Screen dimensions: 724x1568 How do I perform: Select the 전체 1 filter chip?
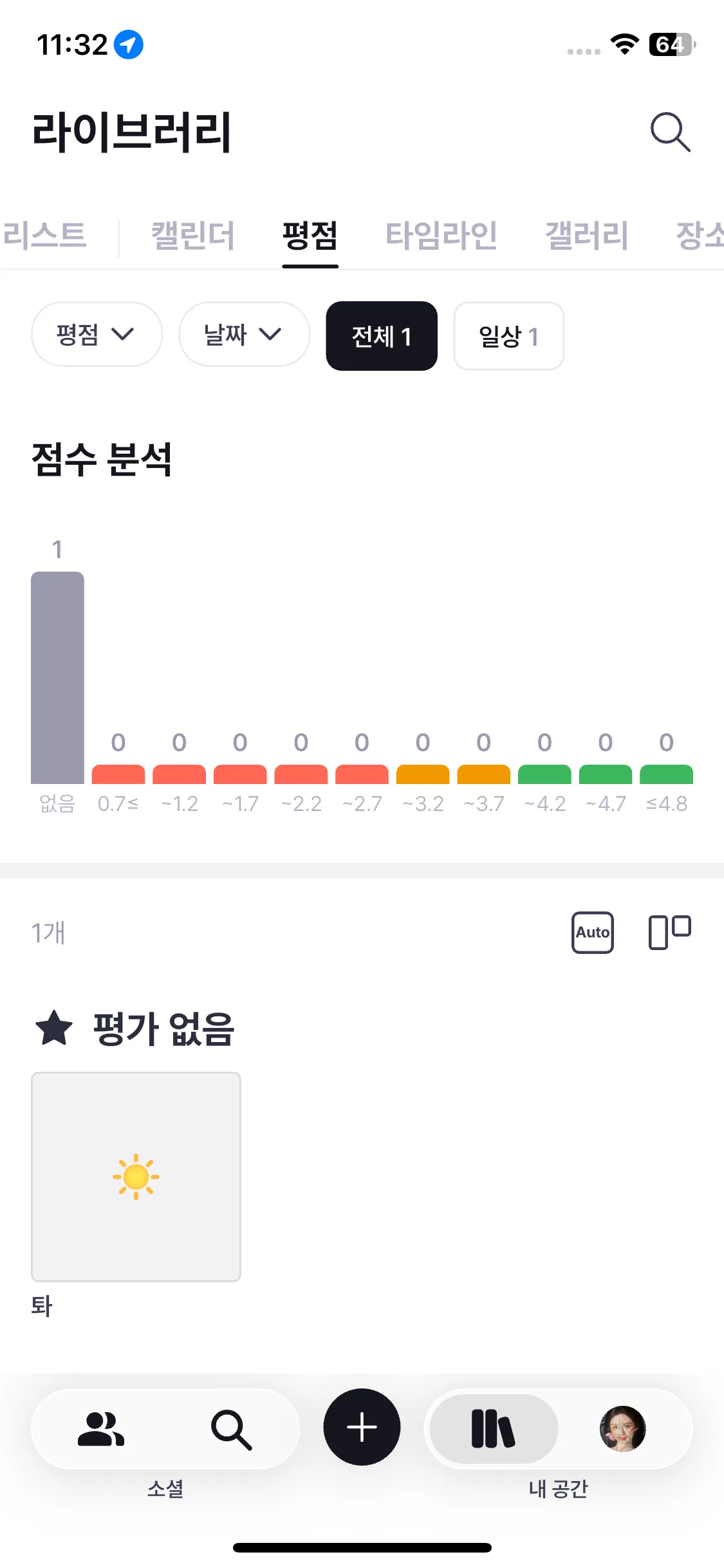click(382, 336)
